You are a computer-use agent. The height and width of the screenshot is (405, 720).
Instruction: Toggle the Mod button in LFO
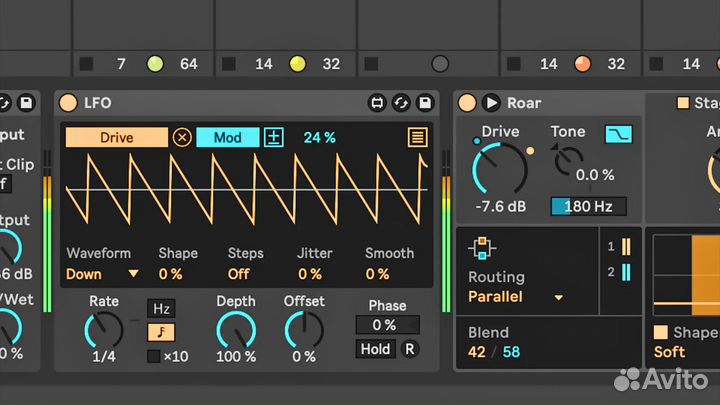pos(227,137)
